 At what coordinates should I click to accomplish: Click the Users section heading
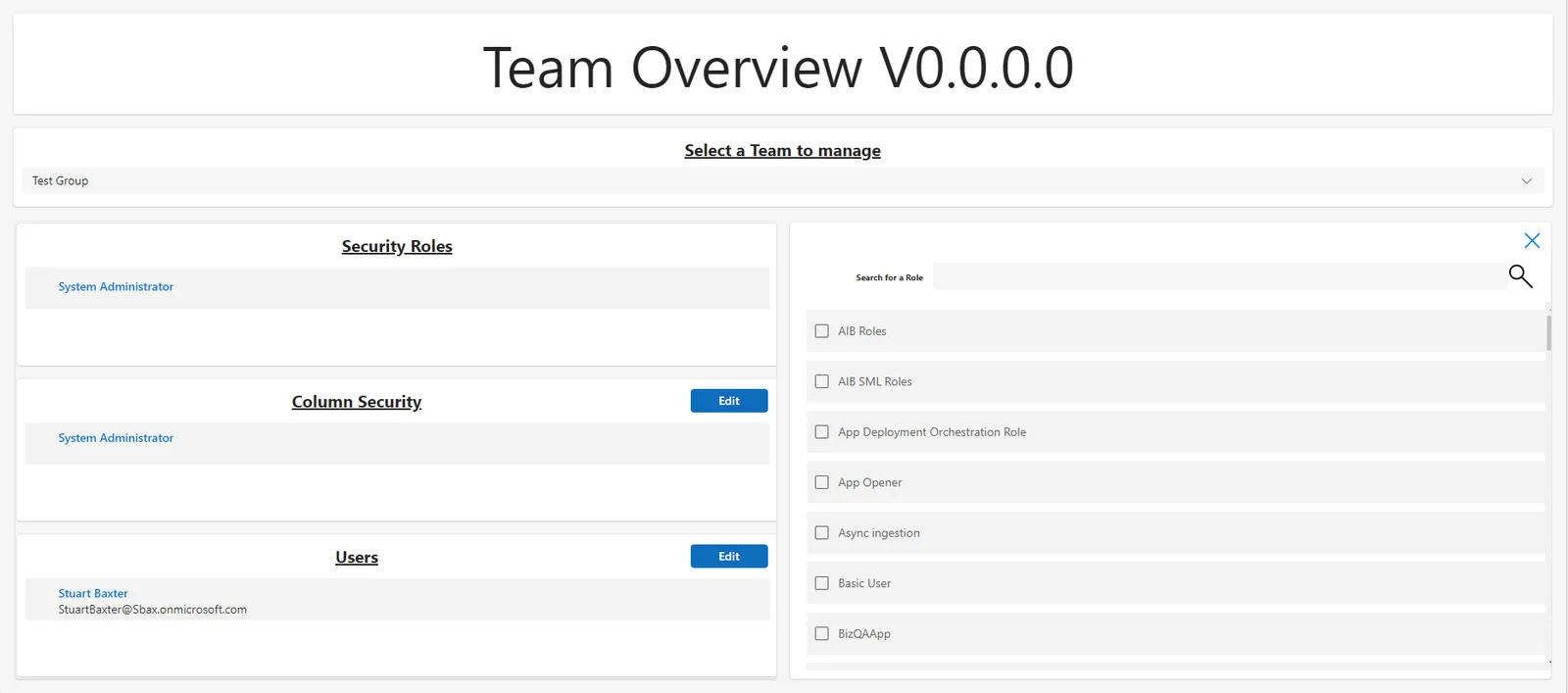point(357,558)
